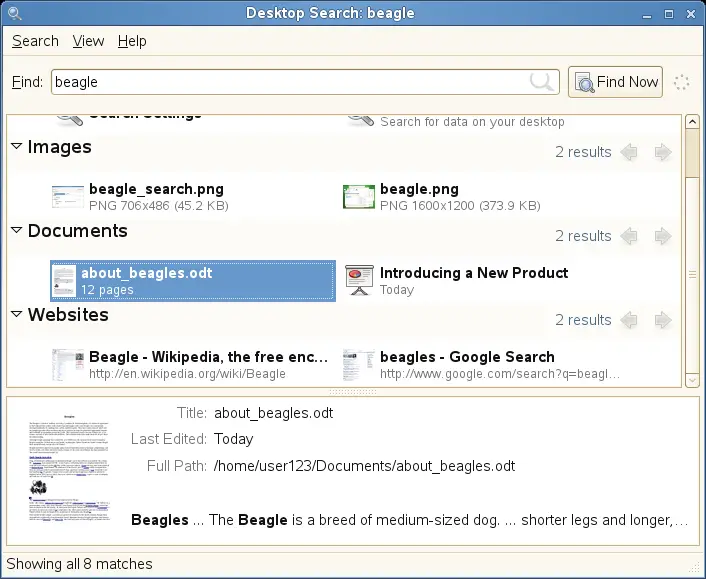Click the previous arrow in Documents section
706x579 pixels.
coord(629,236)
